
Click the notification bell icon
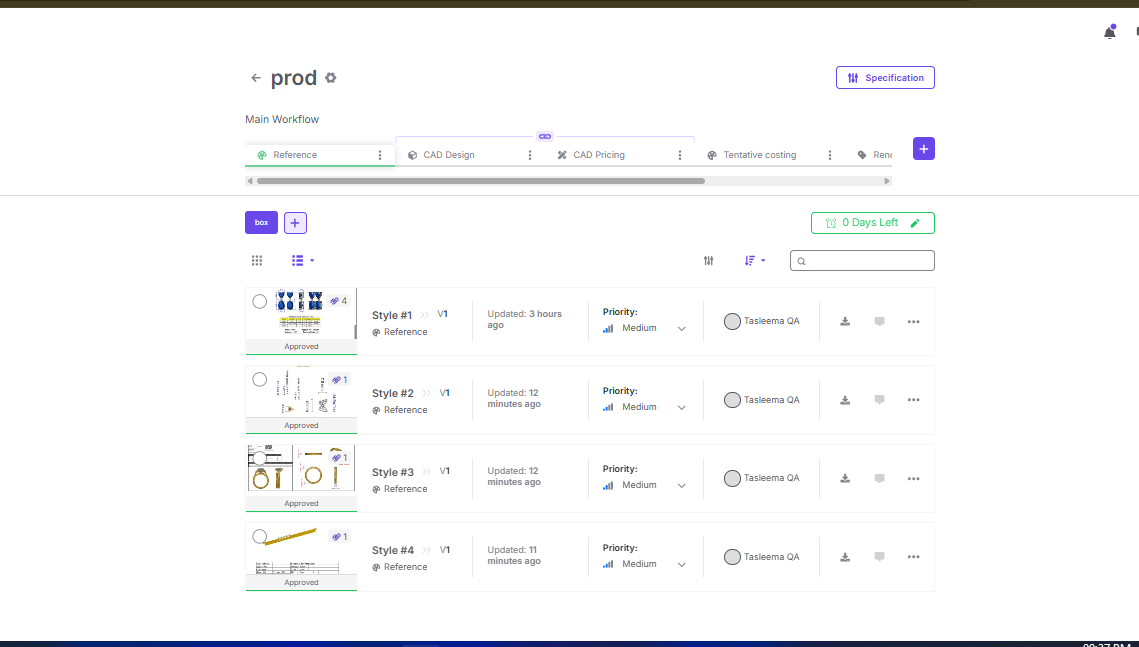[x=1109, y=32]
